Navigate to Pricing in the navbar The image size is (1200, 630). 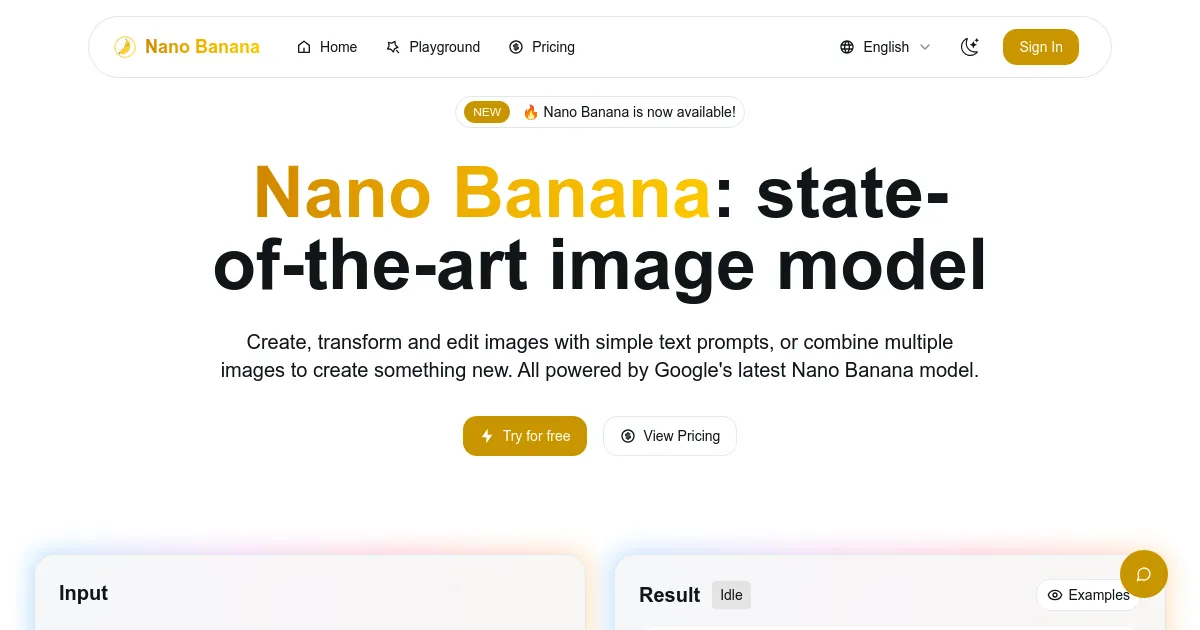[x=553, y=46]
